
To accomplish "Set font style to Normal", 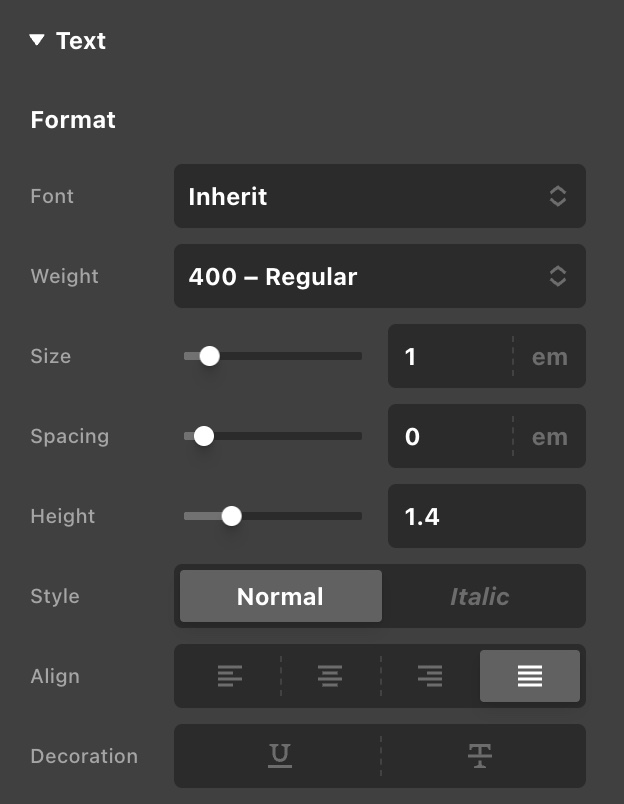I will [281, 597].
